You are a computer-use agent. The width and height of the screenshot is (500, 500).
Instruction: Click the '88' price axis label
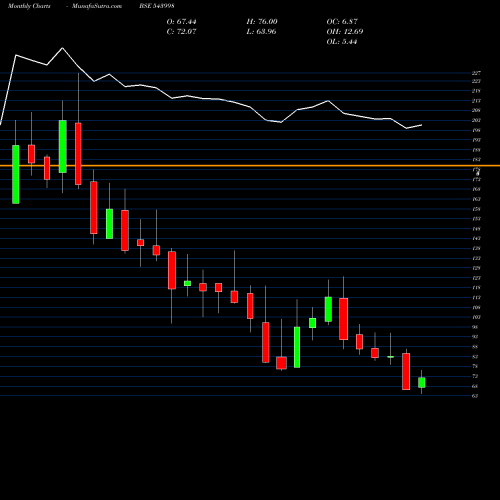tap(475, 347)
